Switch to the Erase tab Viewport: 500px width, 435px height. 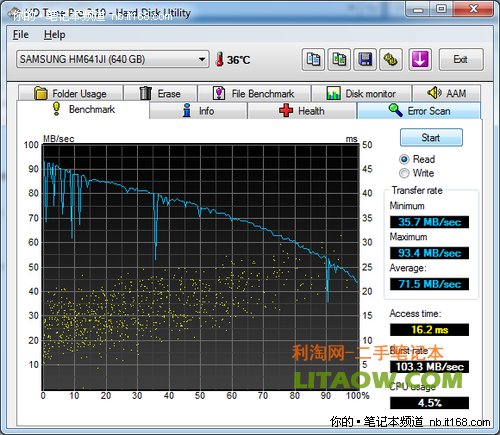(160, 93)
